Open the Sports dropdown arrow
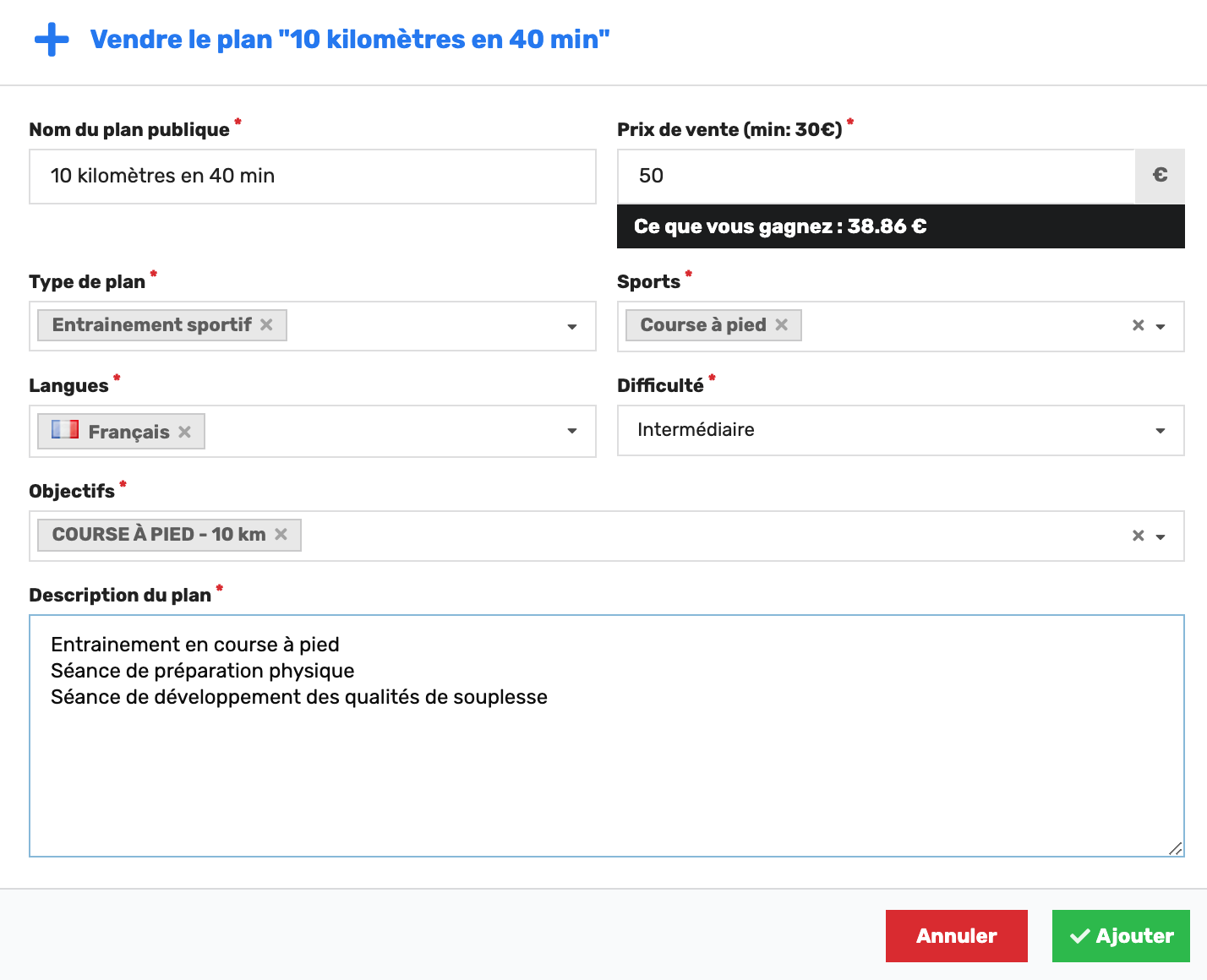 click(1161, 327)
